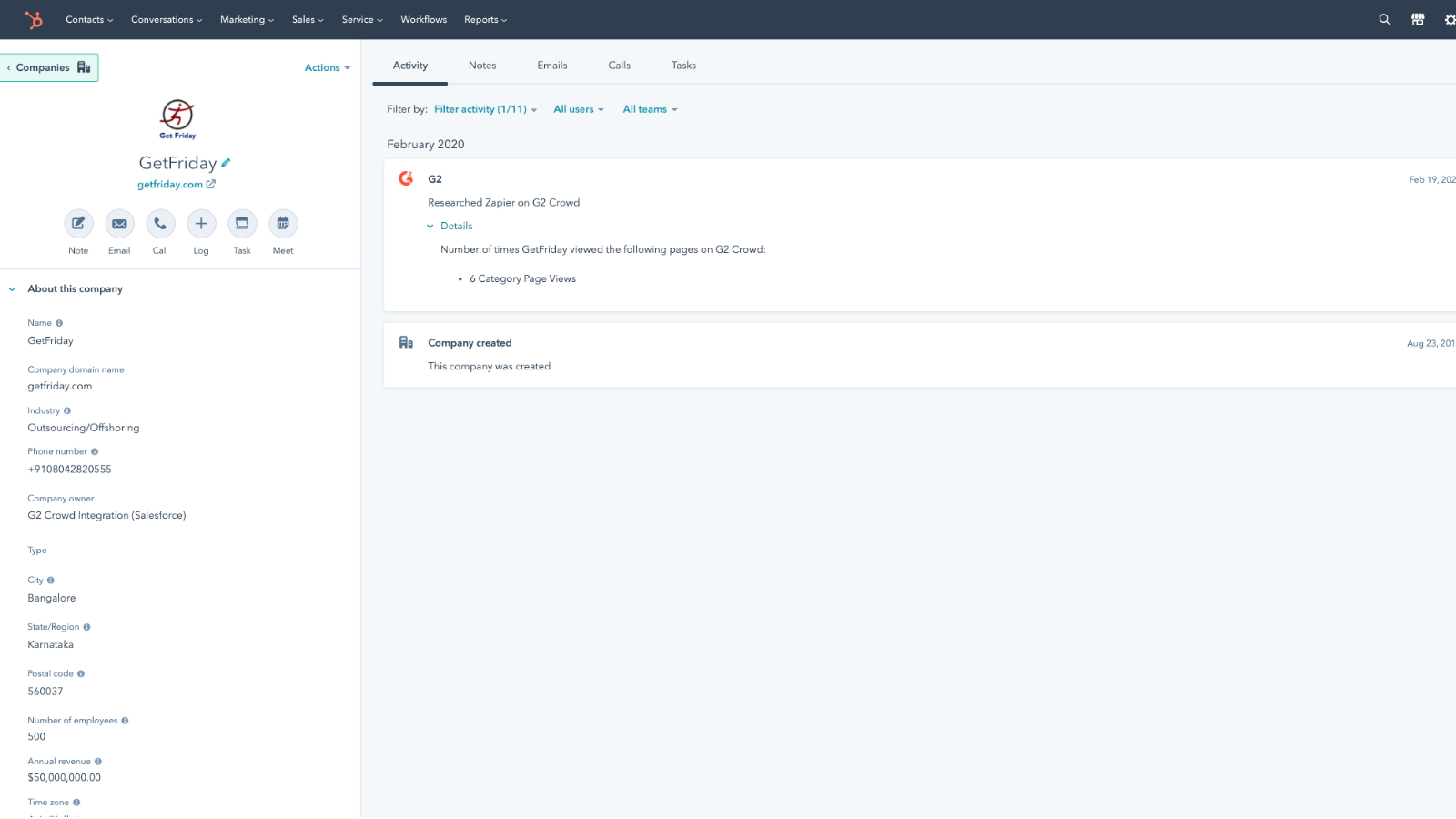Select the Activity tab
Screen dimensions: 1456x819
(x=410, y=66)
